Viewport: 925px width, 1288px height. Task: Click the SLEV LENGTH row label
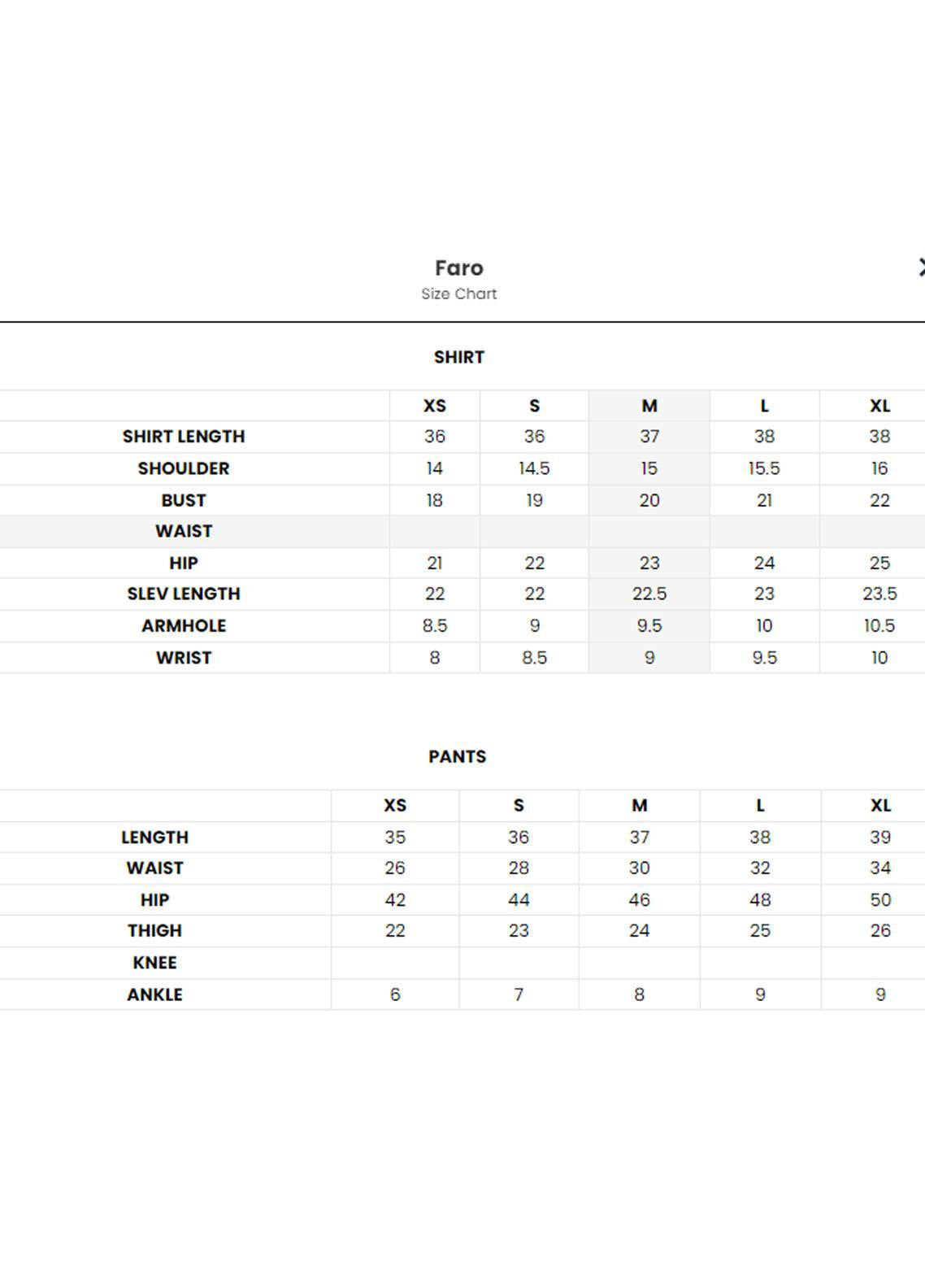(184, 594)
